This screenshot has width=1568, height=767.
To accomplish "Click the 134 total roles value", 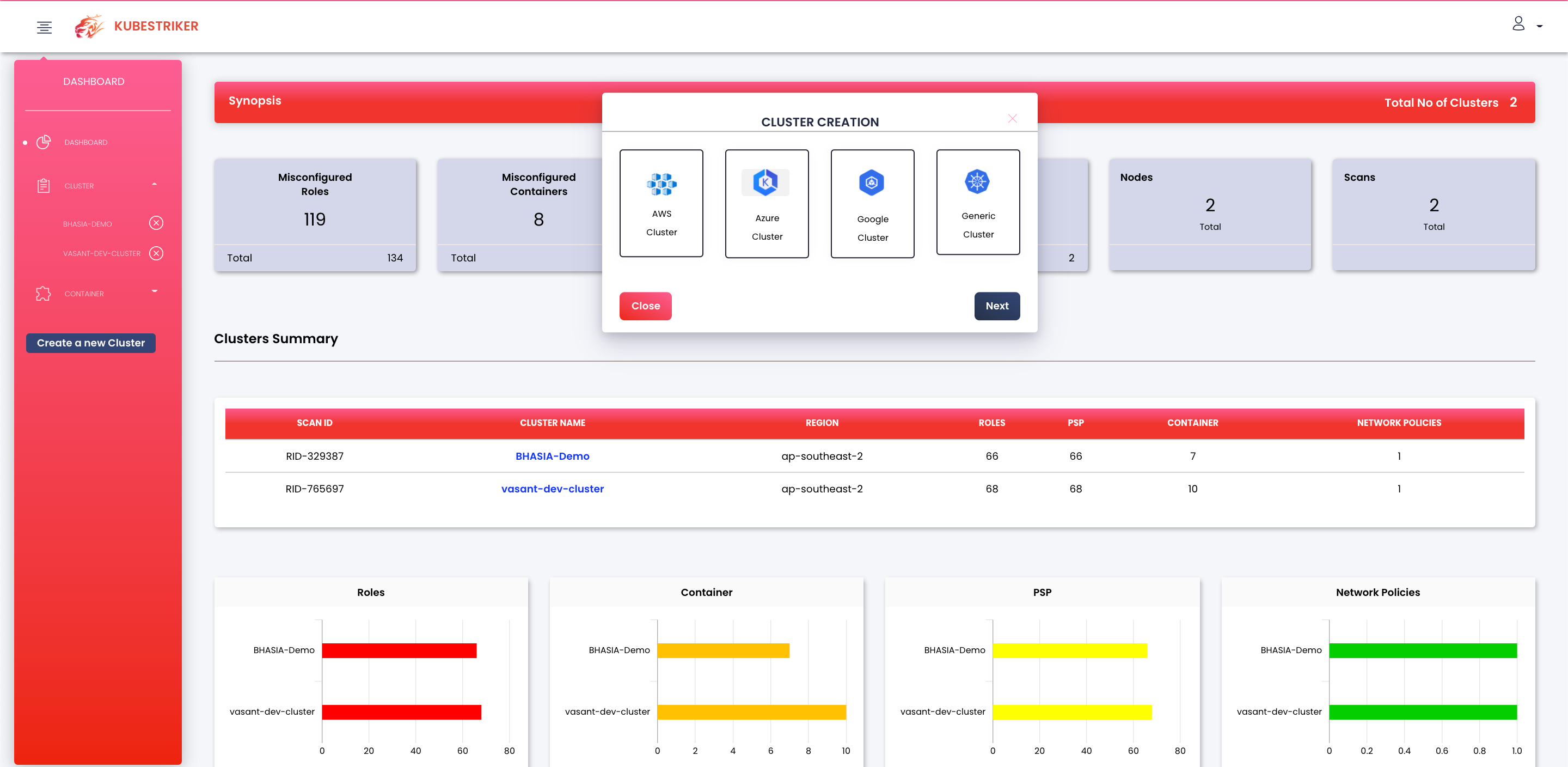I will click(395, 258).
